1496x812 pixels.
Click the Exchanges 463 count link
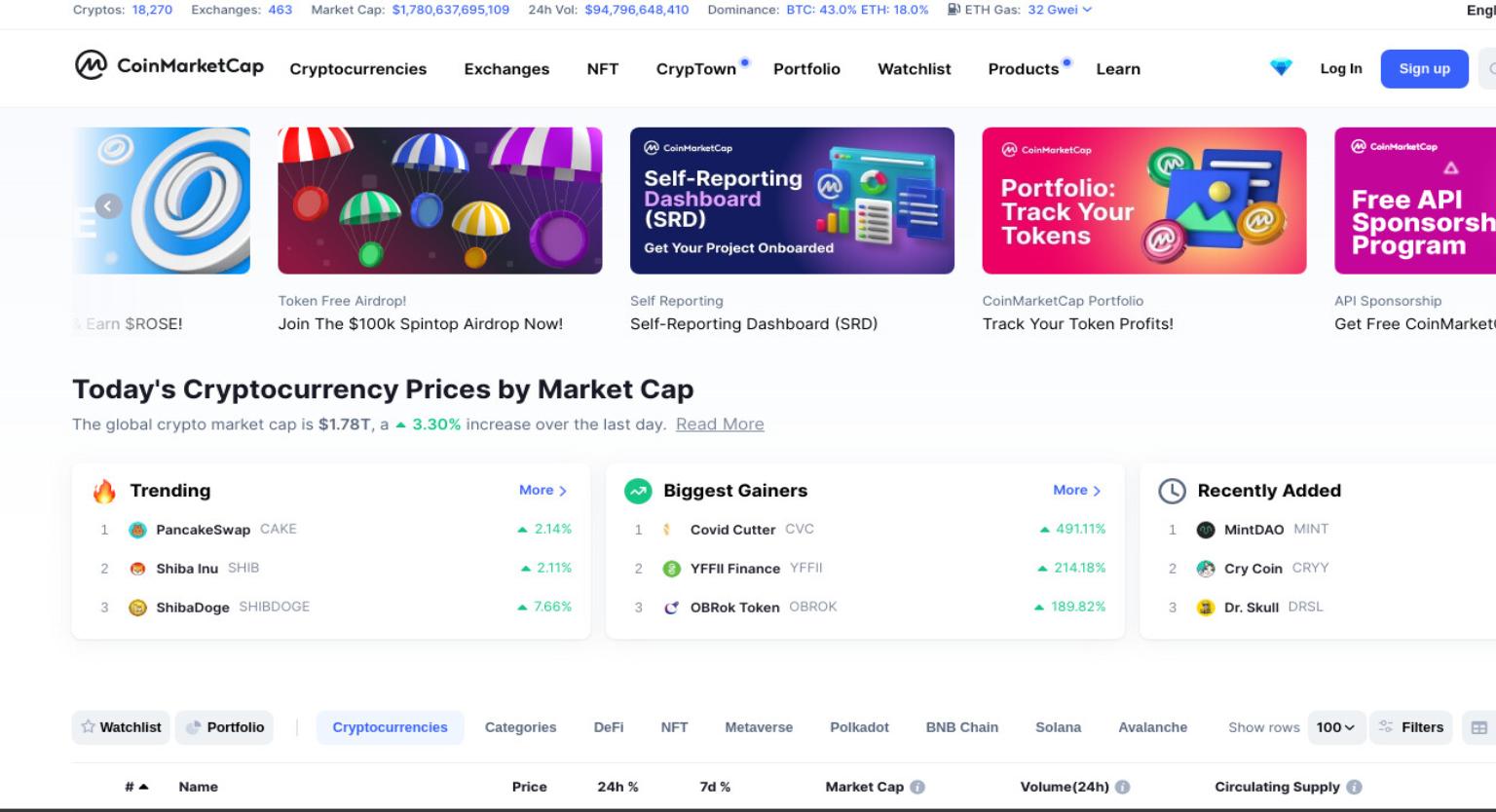[x=280, y=10]
